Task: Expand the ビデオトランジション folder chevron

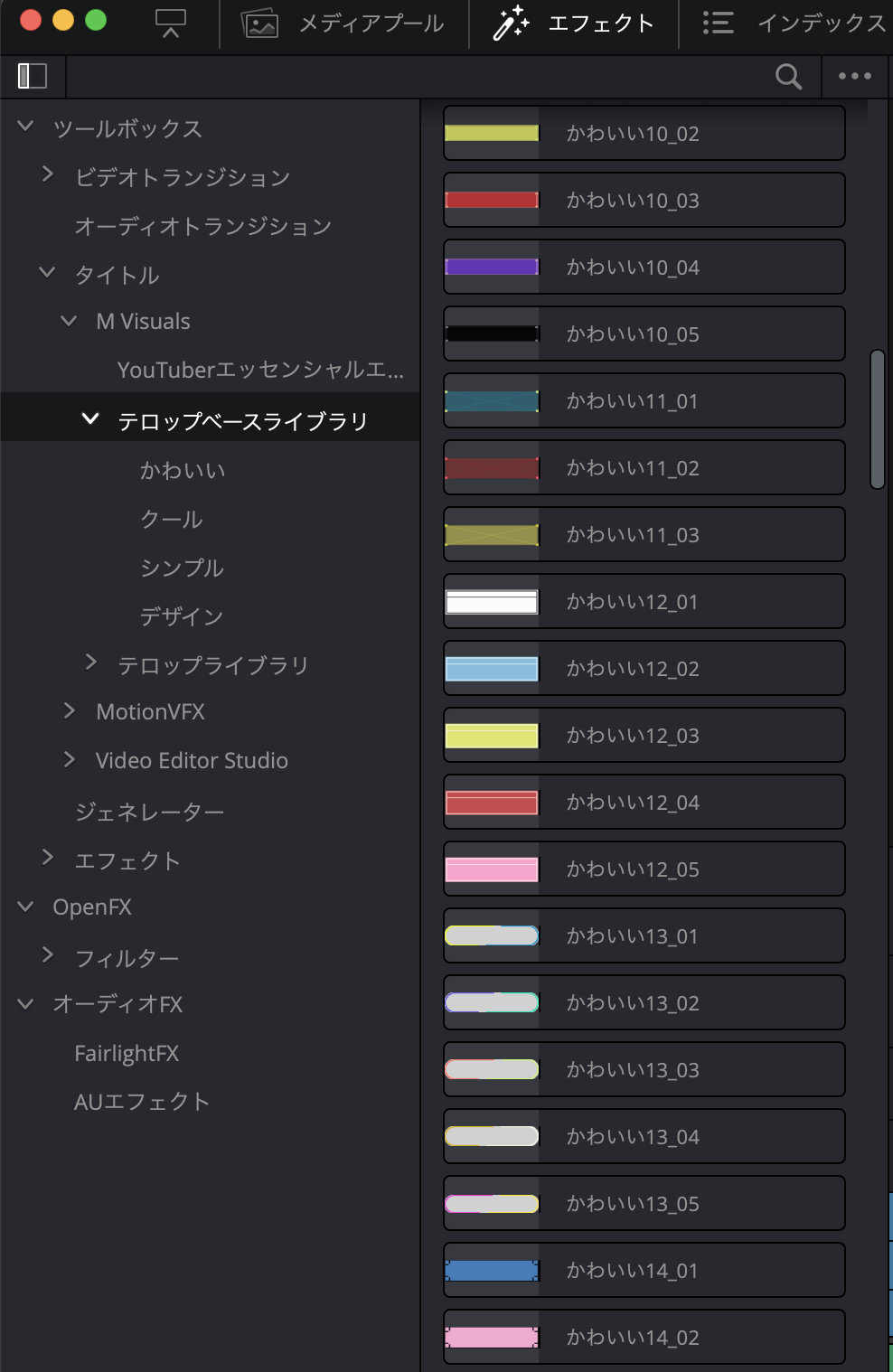Action: click(x=48, y=174)
